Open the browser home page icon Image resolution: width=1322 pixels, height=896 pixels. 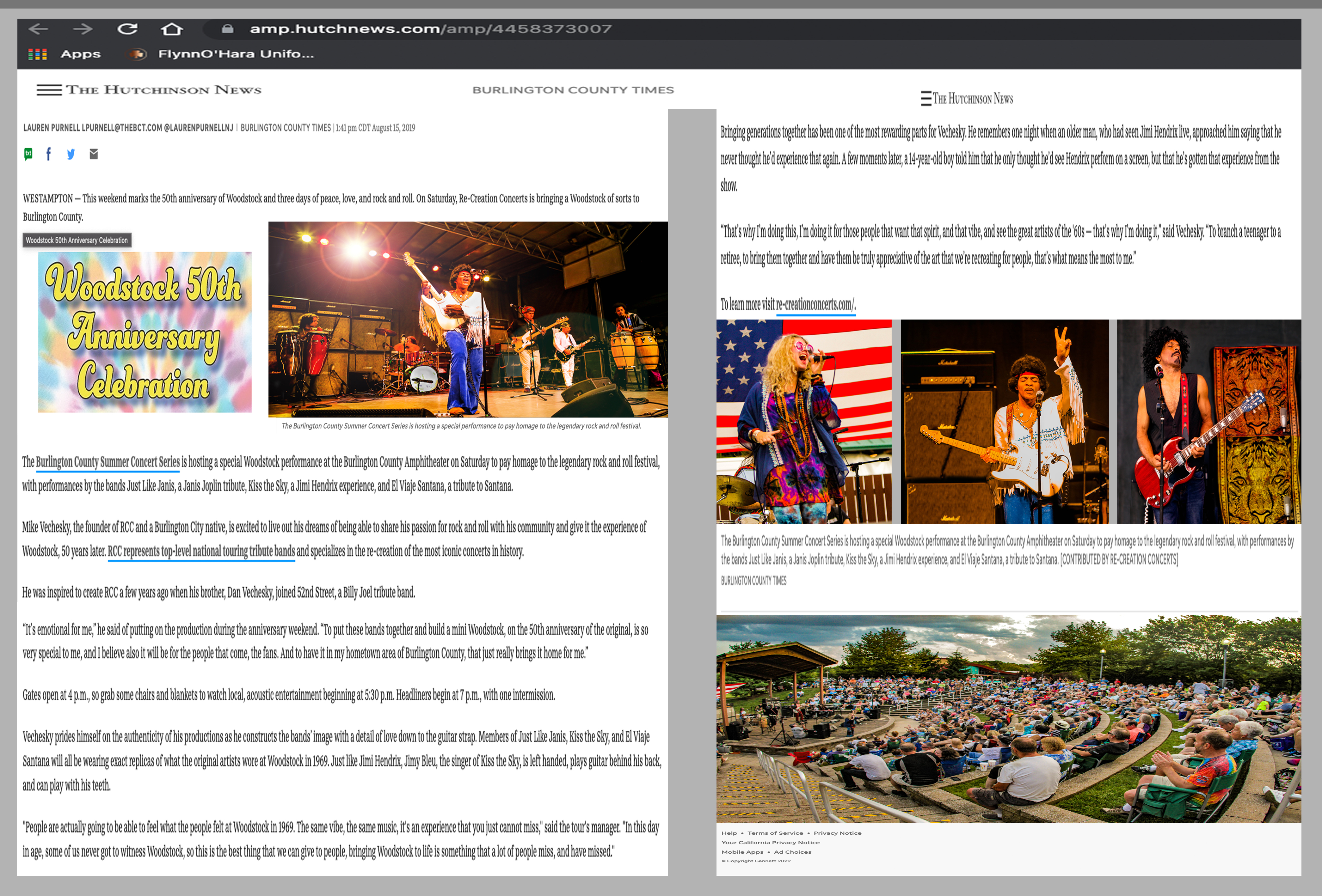coord(171,28)
